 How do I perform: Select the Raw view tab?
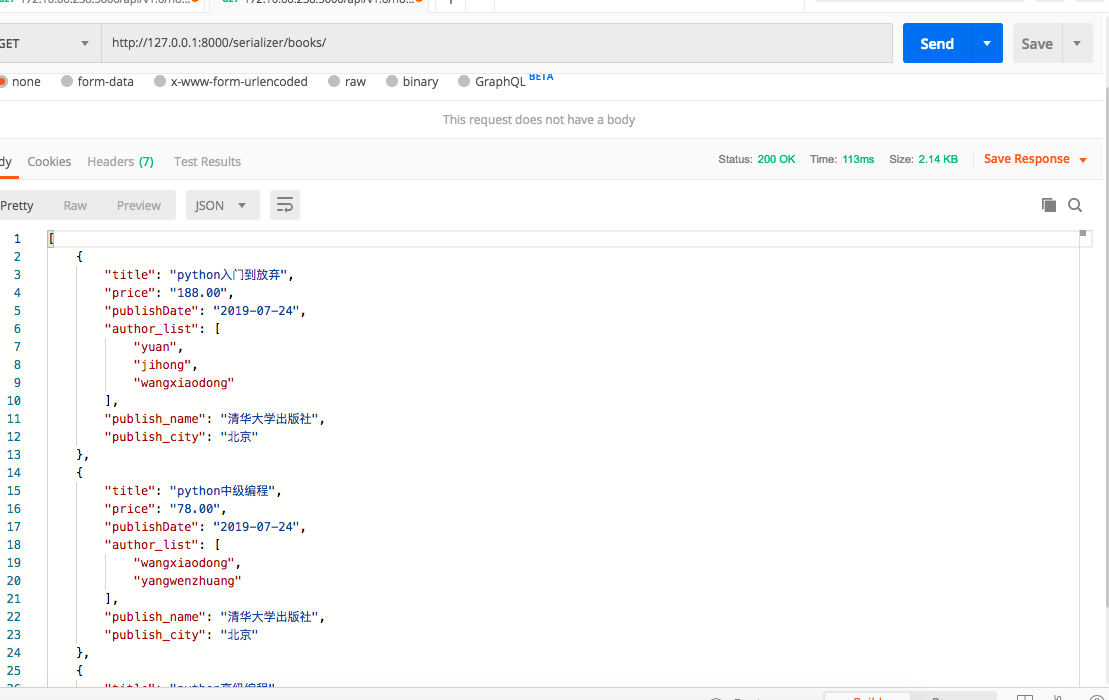coord(75,206)
